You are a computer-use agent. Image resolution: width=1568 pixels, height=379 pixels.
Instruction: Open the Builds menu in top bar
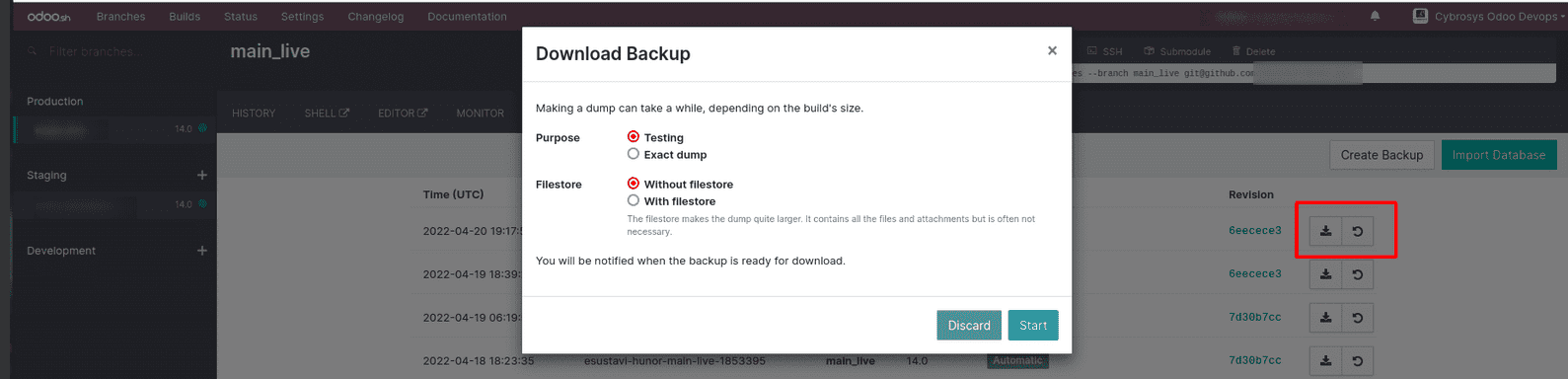pyautogui.click(x=185, y=17)
